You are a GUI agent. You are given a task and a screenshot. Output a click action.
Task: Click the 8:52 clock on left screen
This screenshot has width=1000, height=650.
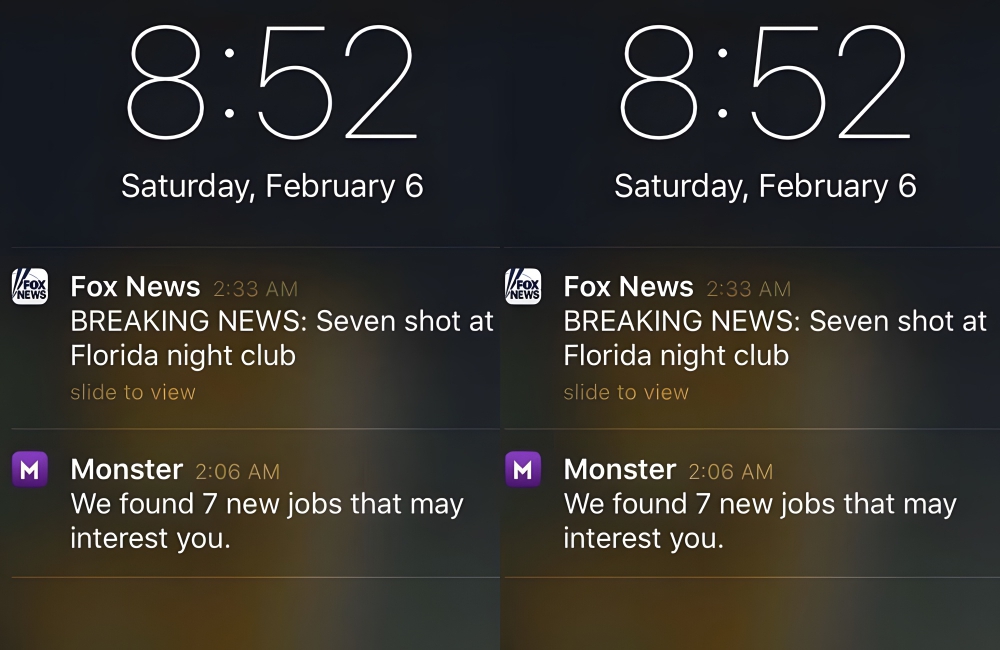pyautogui.click(x=271, y=84)
